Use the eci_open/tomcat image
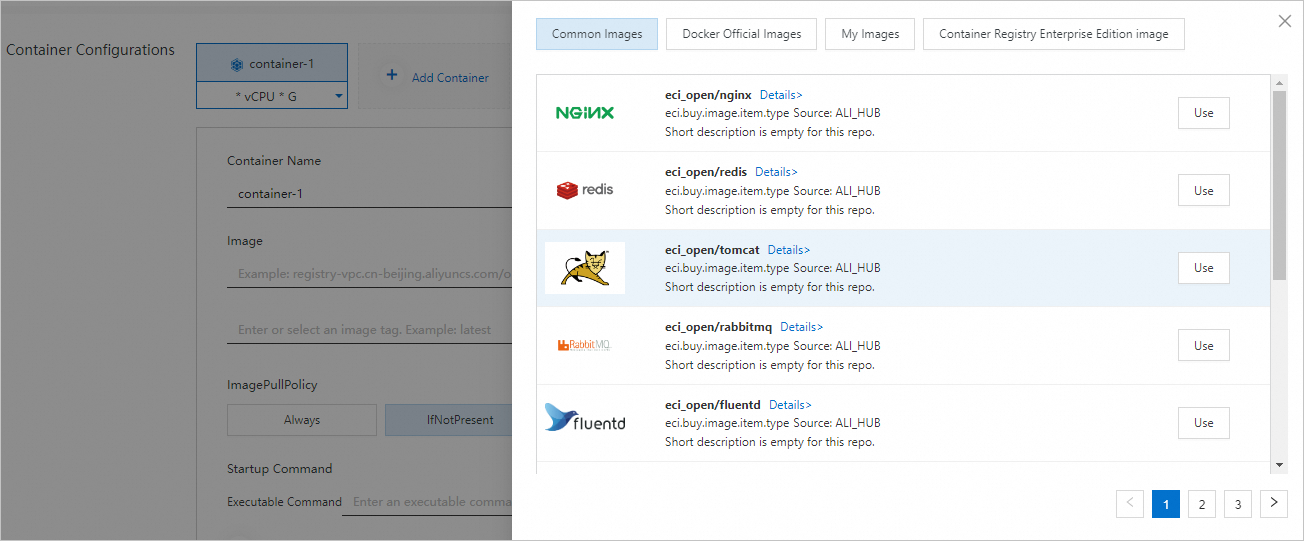This screenshot has width=1304, height=541. pos(1204,268)
